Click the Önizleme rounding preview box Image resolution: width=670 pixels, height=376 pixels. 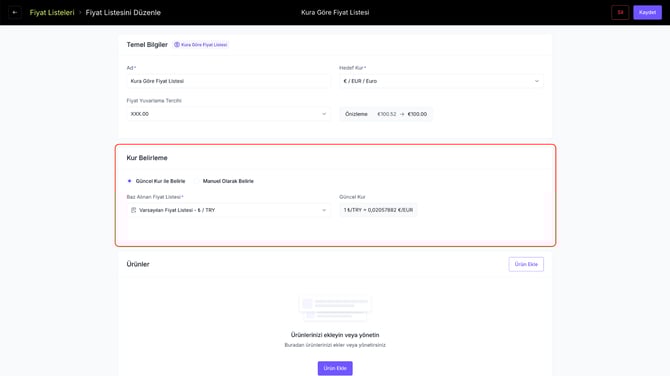pyautogui.click(x=386, y=114)
